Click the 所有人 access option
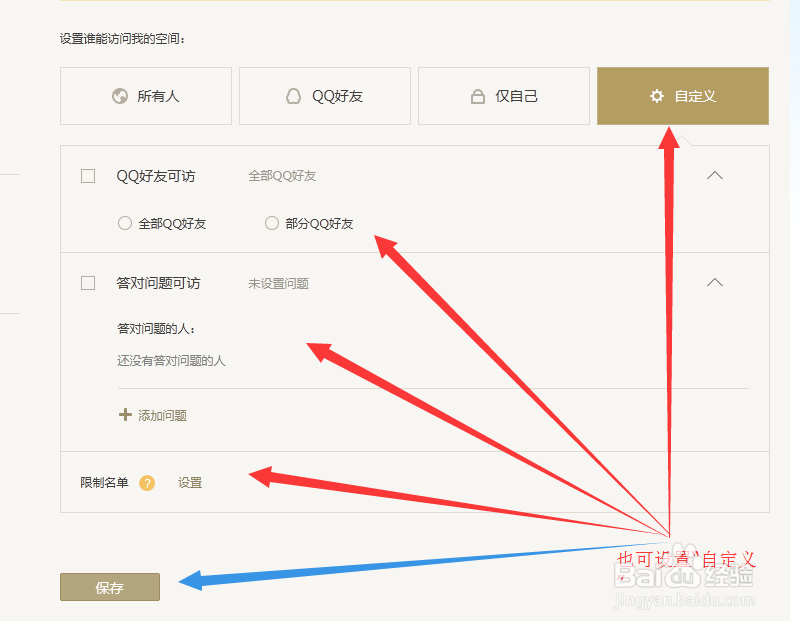 [145, 96]
